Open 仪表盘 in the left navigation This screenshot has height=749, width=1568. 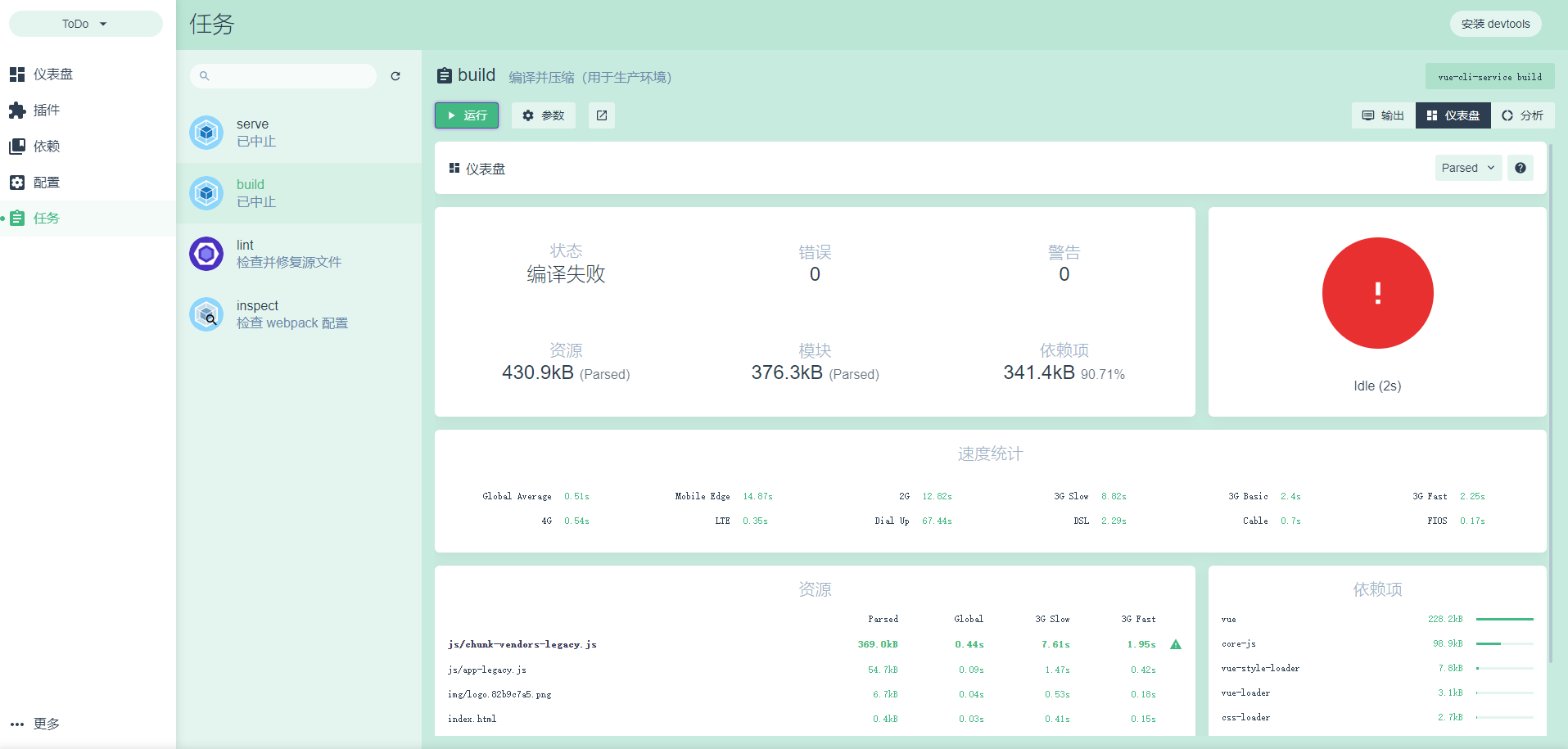click(x=88, y=74)
